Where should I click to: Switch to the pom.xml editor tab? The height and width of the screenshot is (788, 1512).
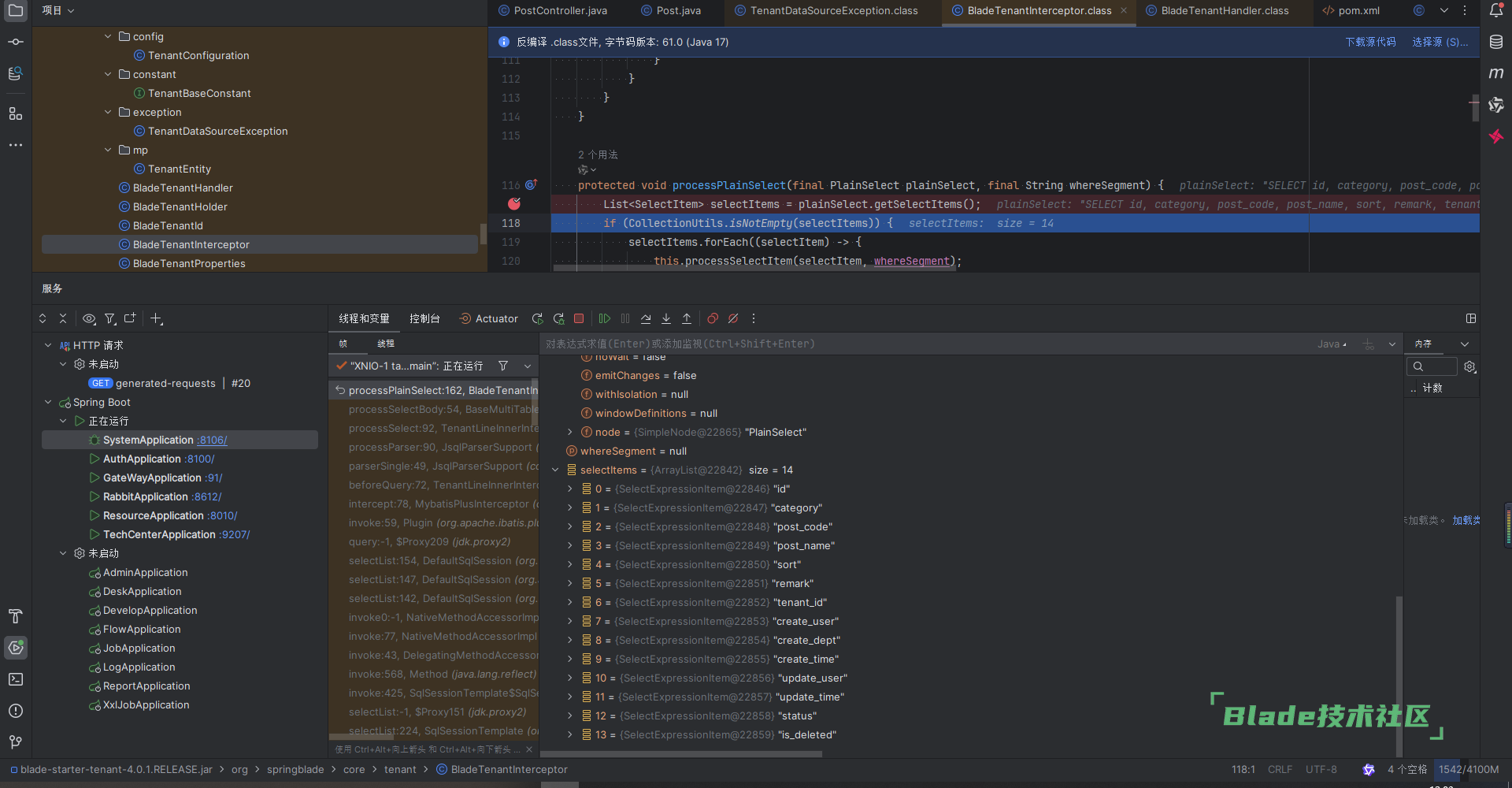1351,10
